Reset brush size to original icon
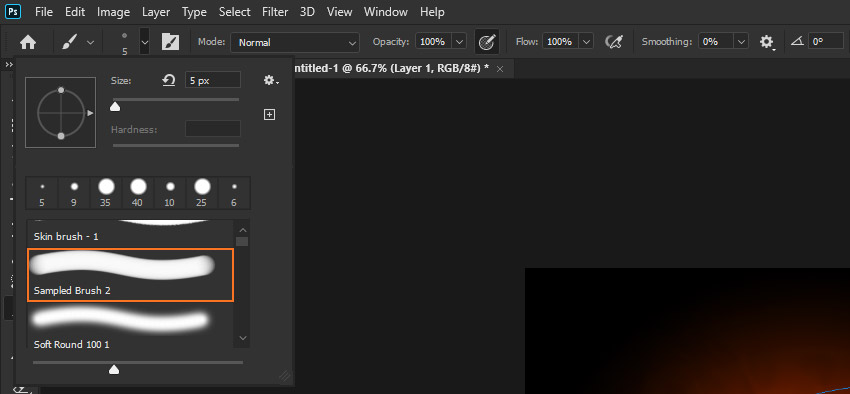 click(x=169, y=81)
